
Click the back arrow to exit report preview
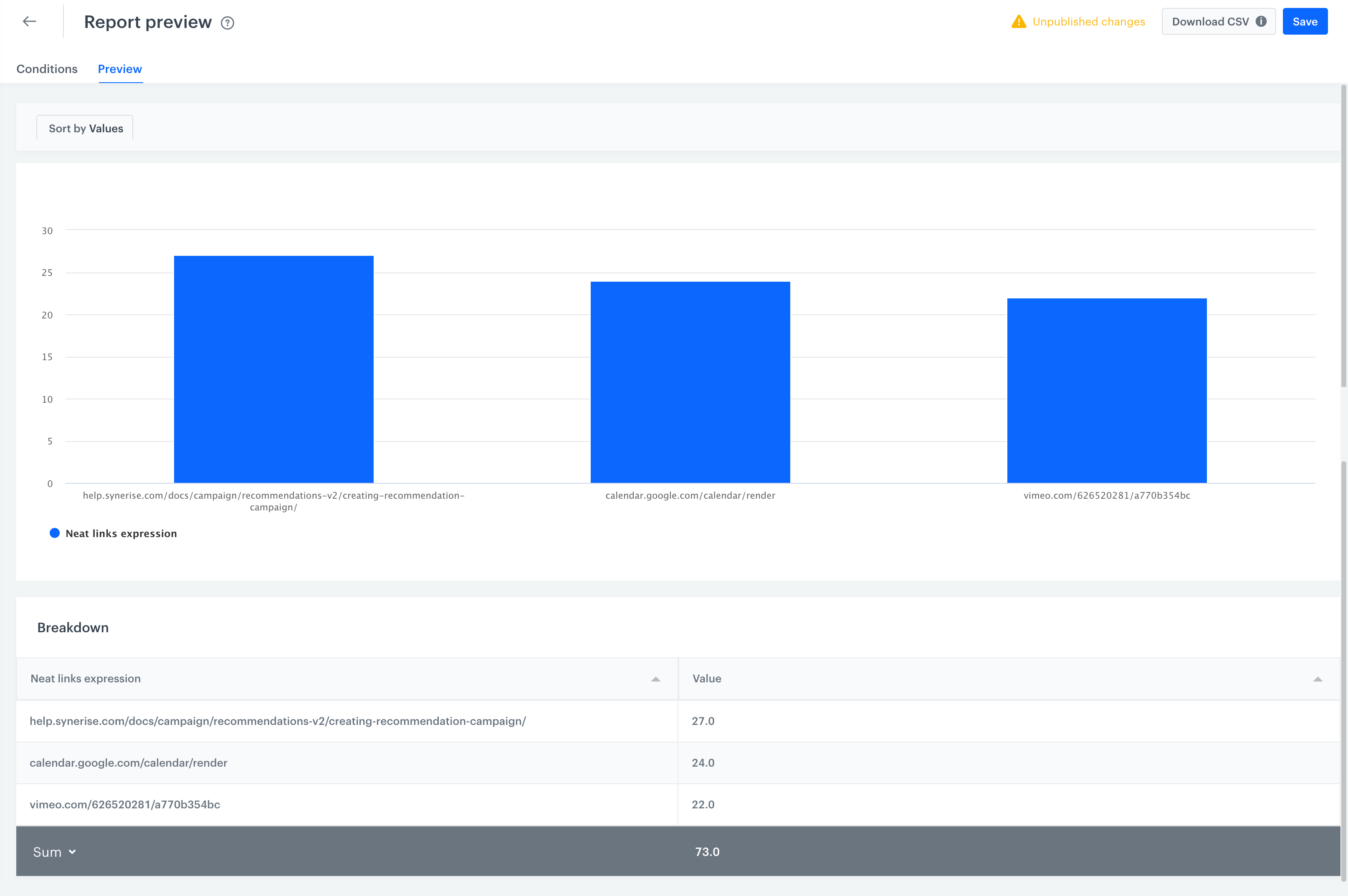coord(29,21)
